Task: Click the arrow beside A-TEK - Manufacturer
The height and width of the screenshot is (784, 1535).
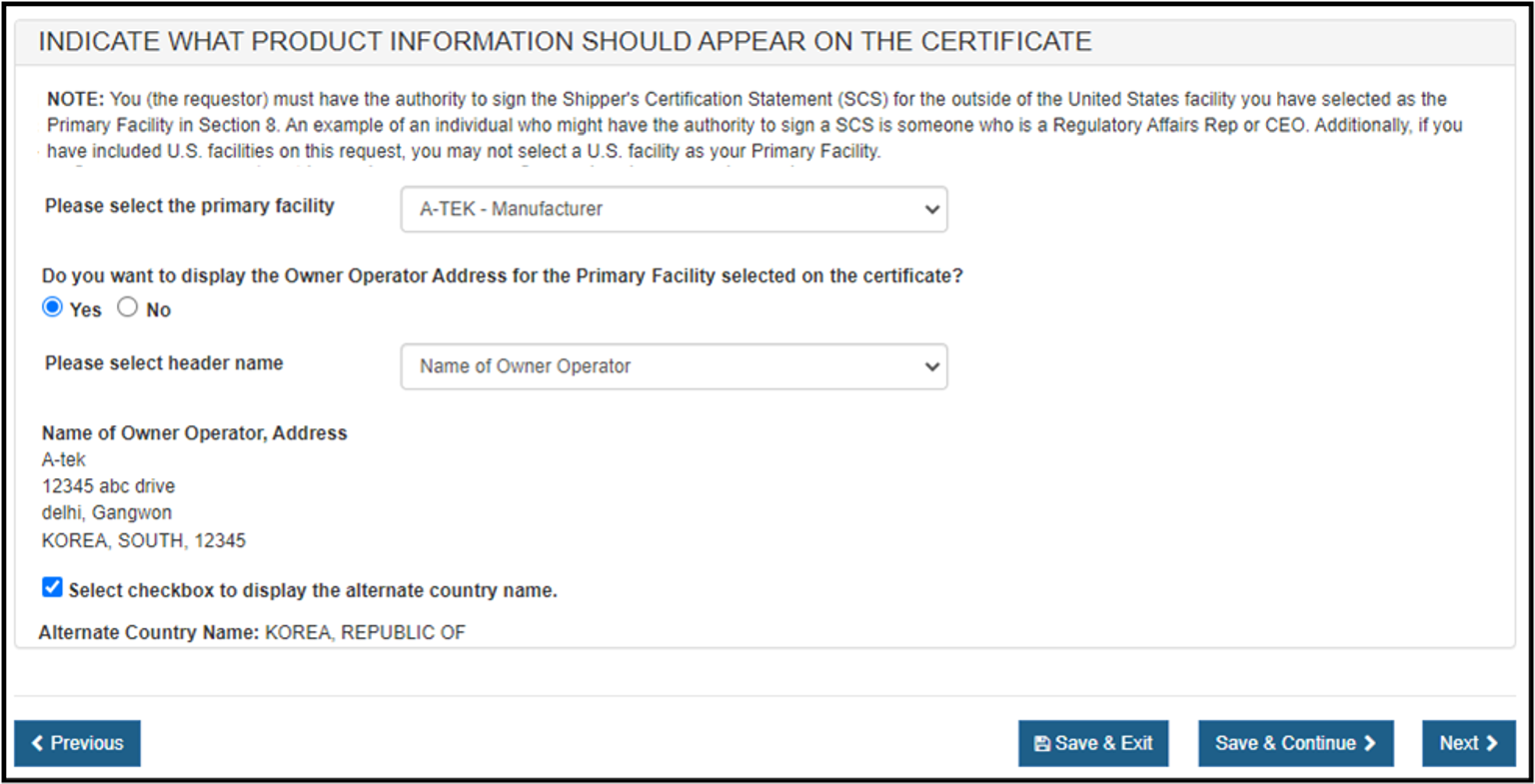Action: point(931,210)
